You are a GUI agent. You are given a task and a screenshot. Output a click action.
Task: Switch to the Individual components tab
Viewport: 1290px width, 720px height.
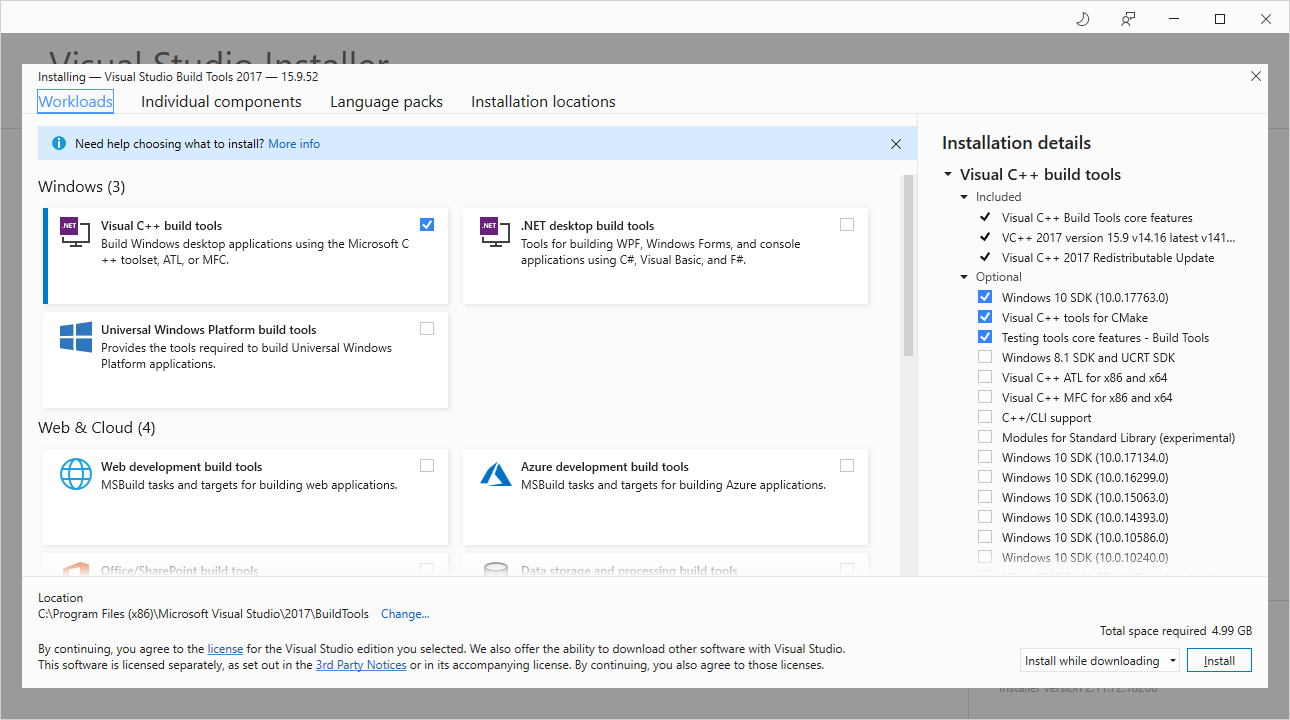click(x=221, y=102)
